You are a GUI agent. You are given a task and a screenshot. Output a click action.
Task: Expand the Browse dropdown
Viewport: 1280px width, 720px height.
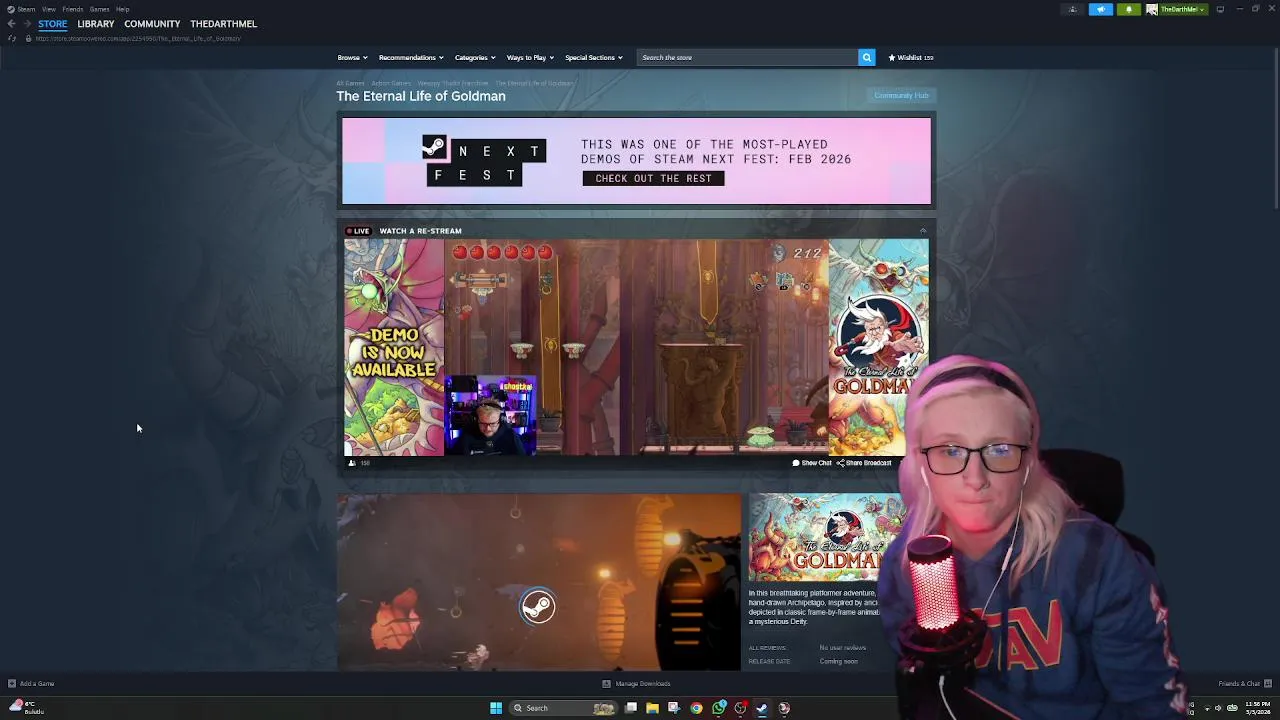point(352,57)
